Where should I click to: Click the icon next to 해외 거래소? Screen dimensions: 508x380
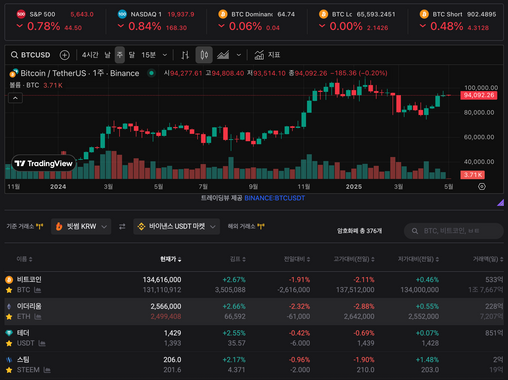[x=261, y=227]
